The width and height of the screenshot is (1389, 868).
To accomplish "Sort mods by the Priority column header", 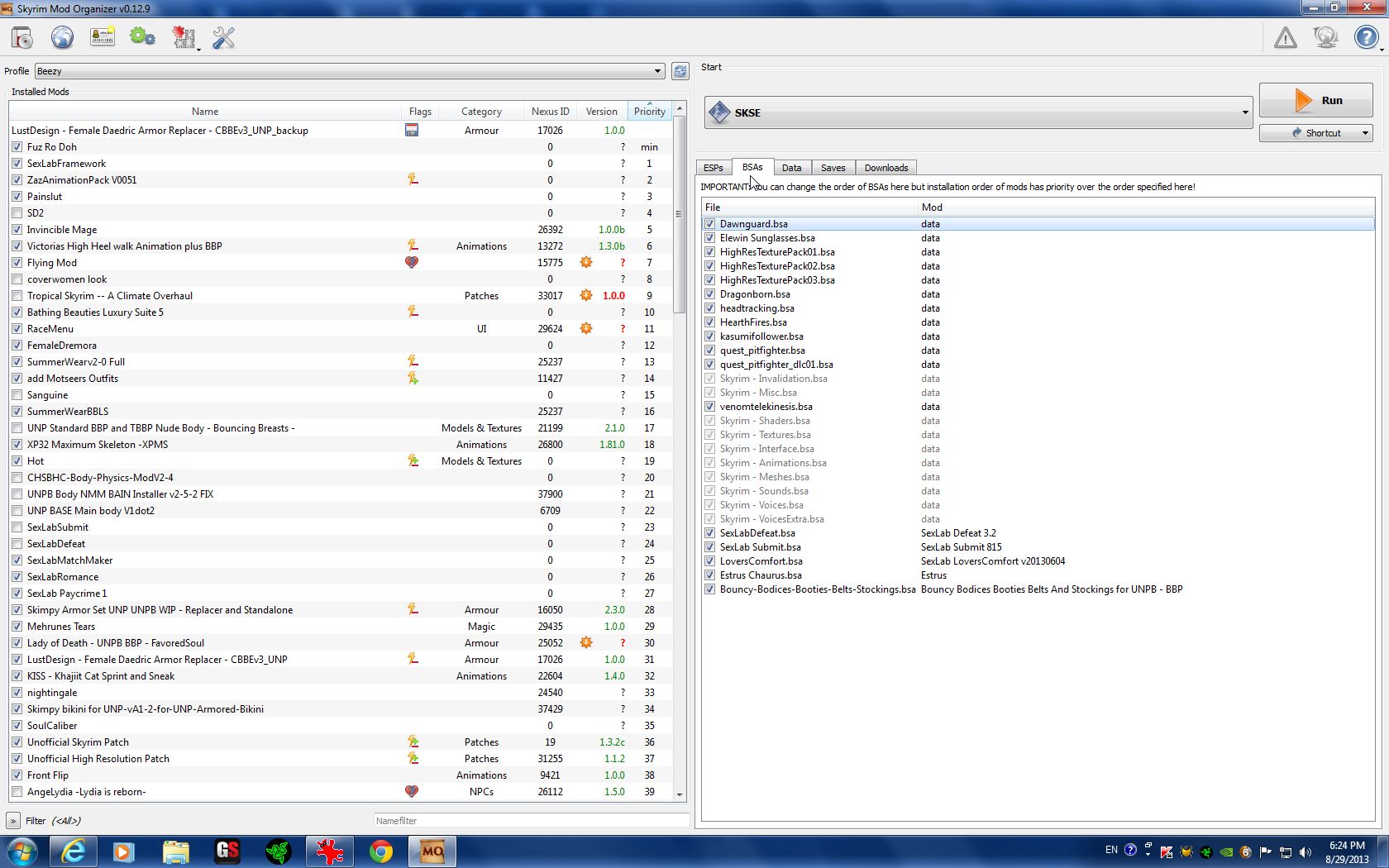I will [x=650, y=112].
